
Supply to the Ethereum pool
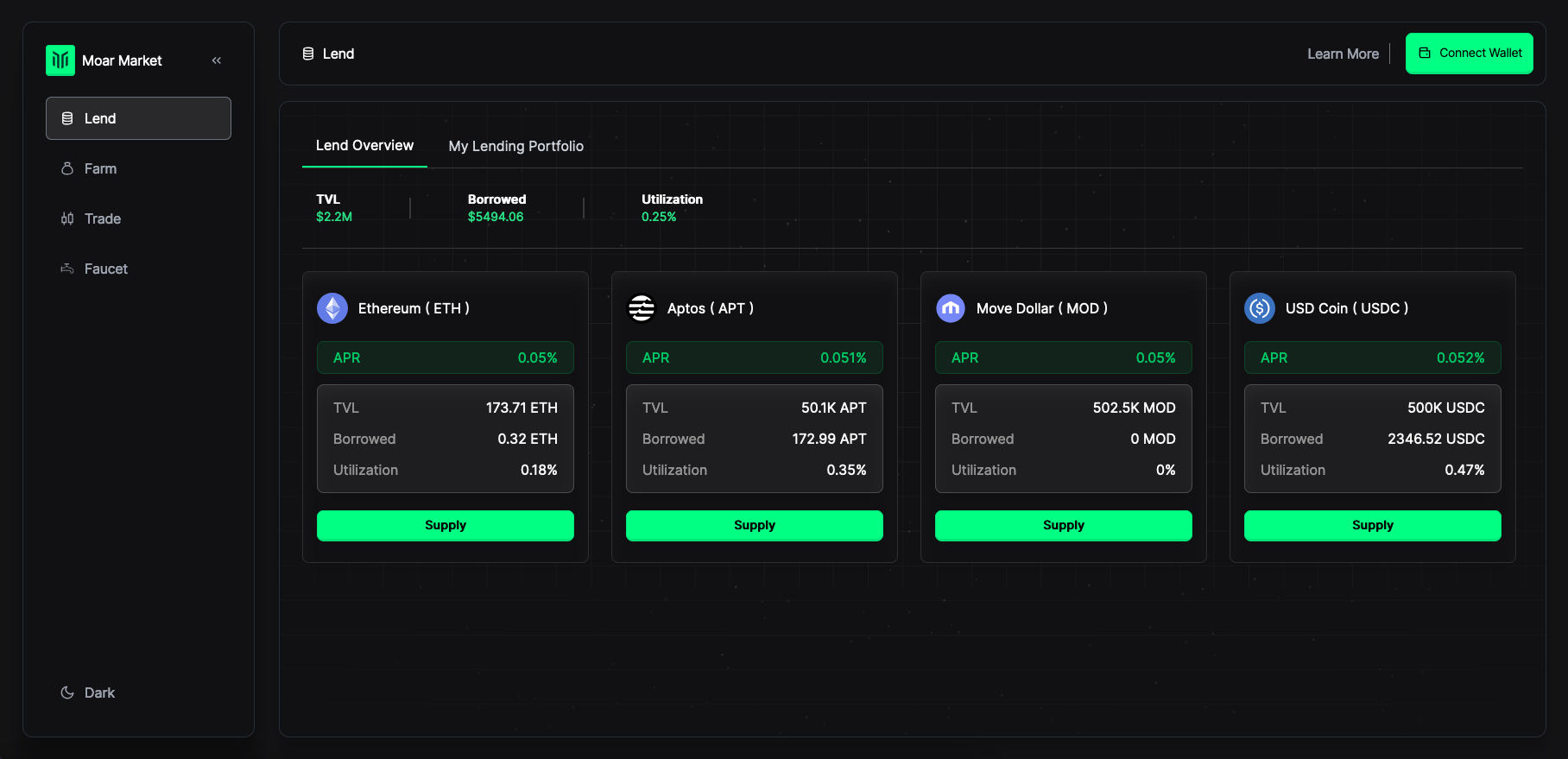coord(446,526)
